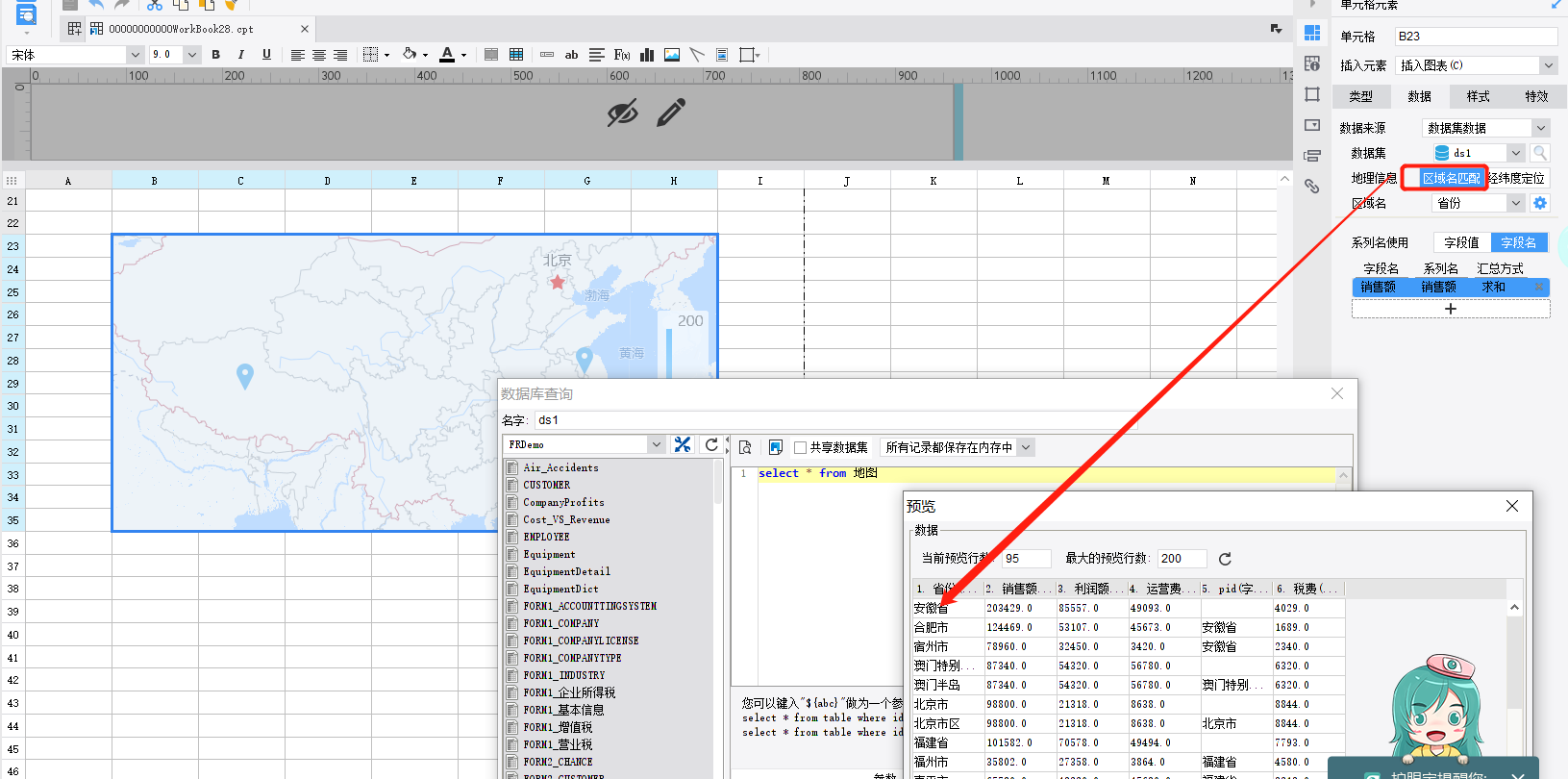Open floating element dropdown icon

[x=749, y=55]
